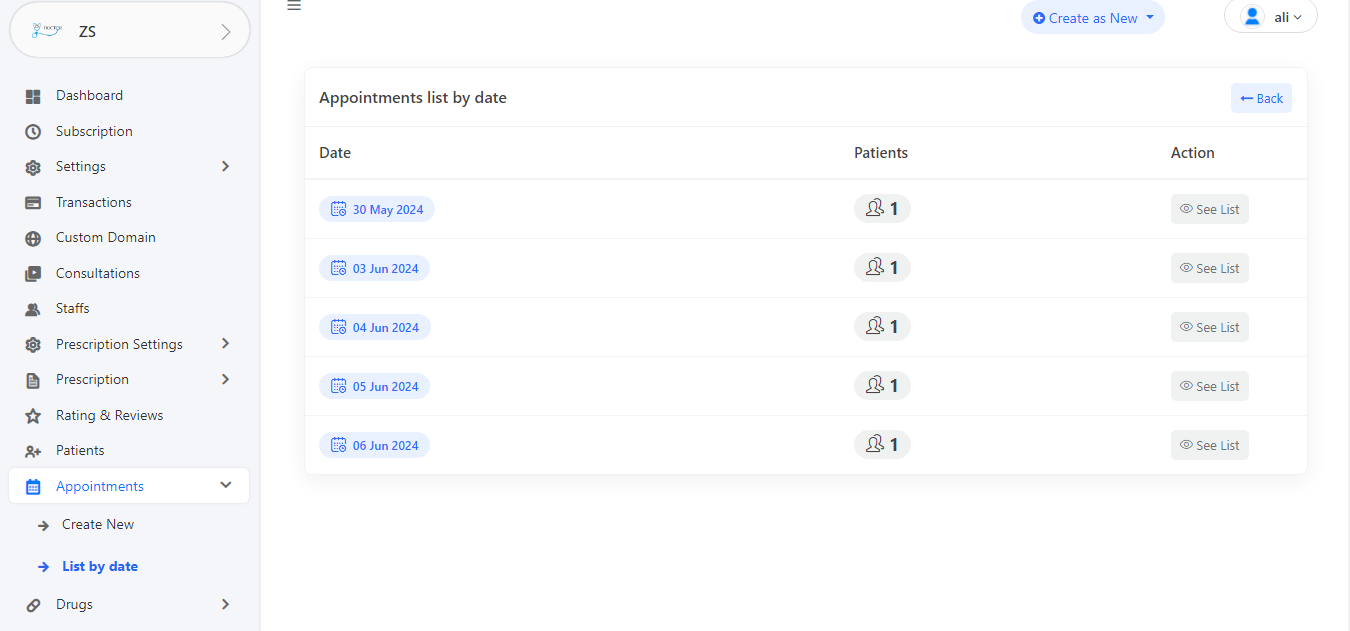This screenshot has width=1350, height=631.
Task: Open the Dashboard grid icon
Action: [33, 96]
